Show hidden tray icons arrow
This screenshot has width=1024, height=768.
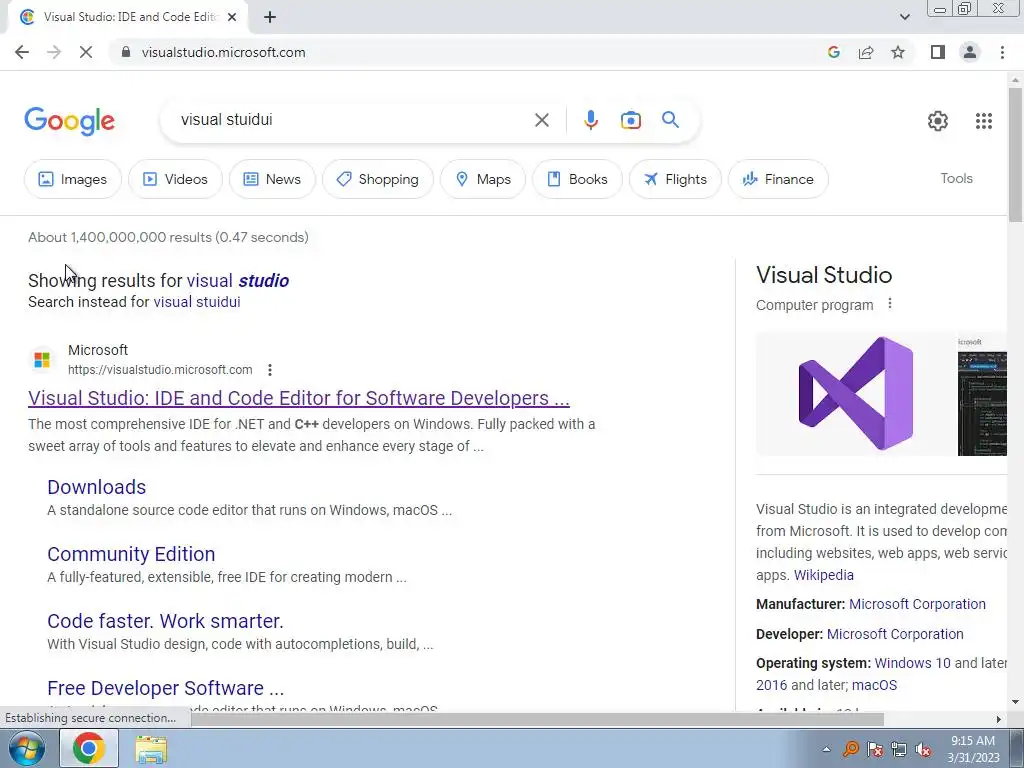coord(826,749)
